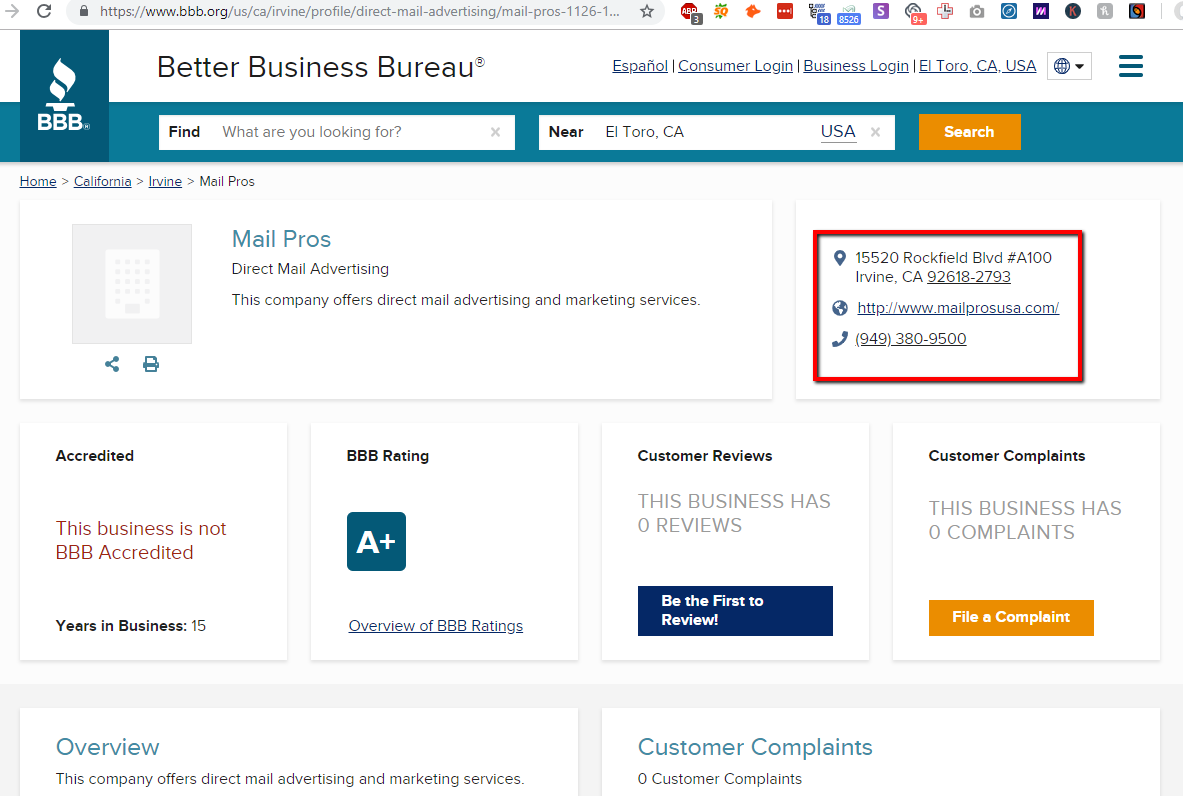
Task: Click Be the First to Review button
Action: (735, 610)
